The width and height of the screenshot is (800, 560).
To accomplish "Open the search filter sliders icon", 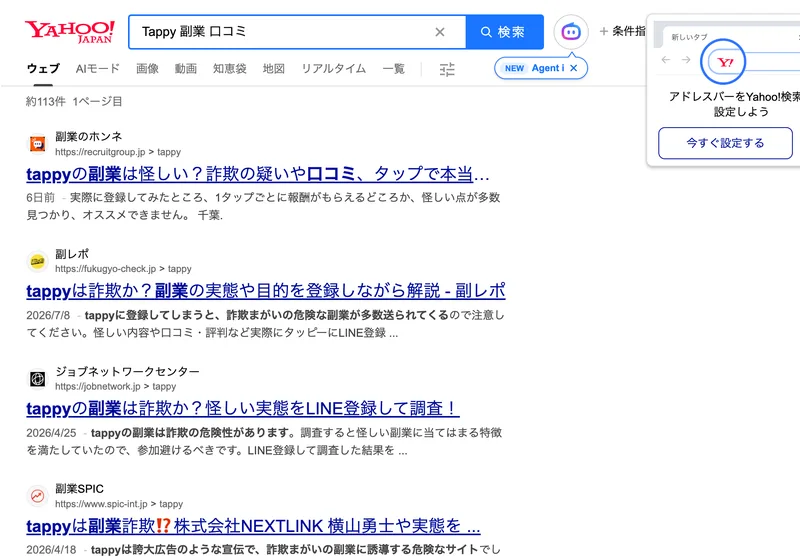I will click(447, 69).
